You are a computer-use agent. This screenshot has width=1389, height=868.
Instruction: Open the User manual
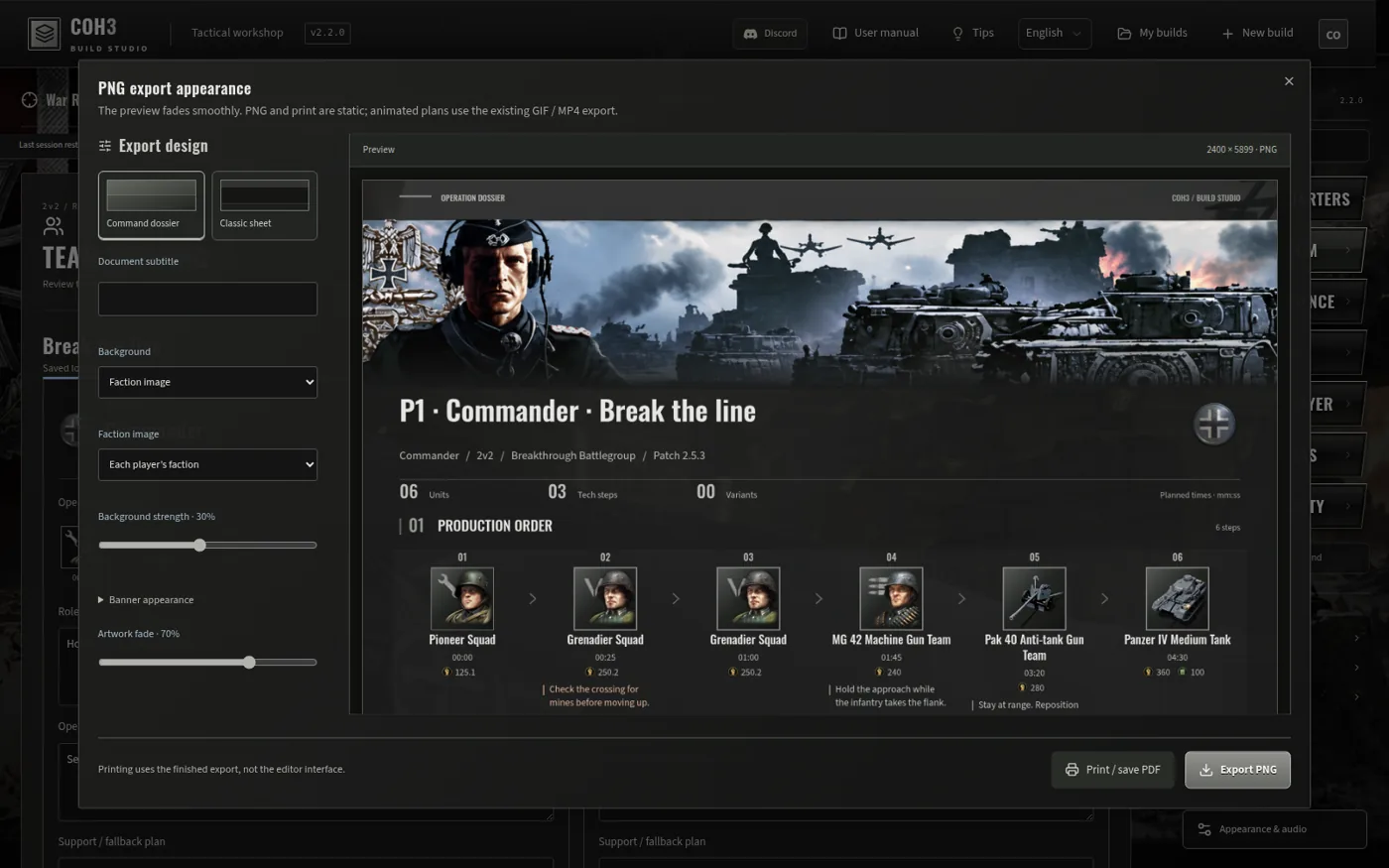click(875, 34)
